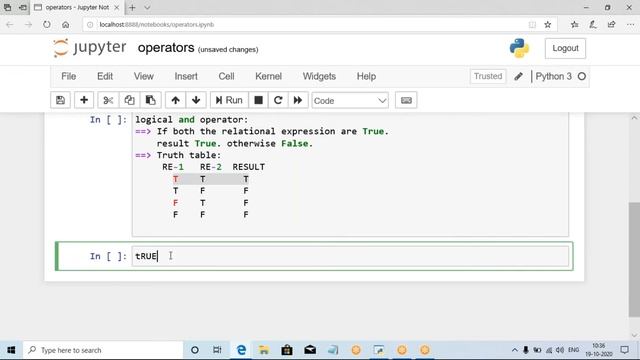Open Task View in taskbar
The height and width of the screenshot is (360, 640).
click(x=218, y=350)
